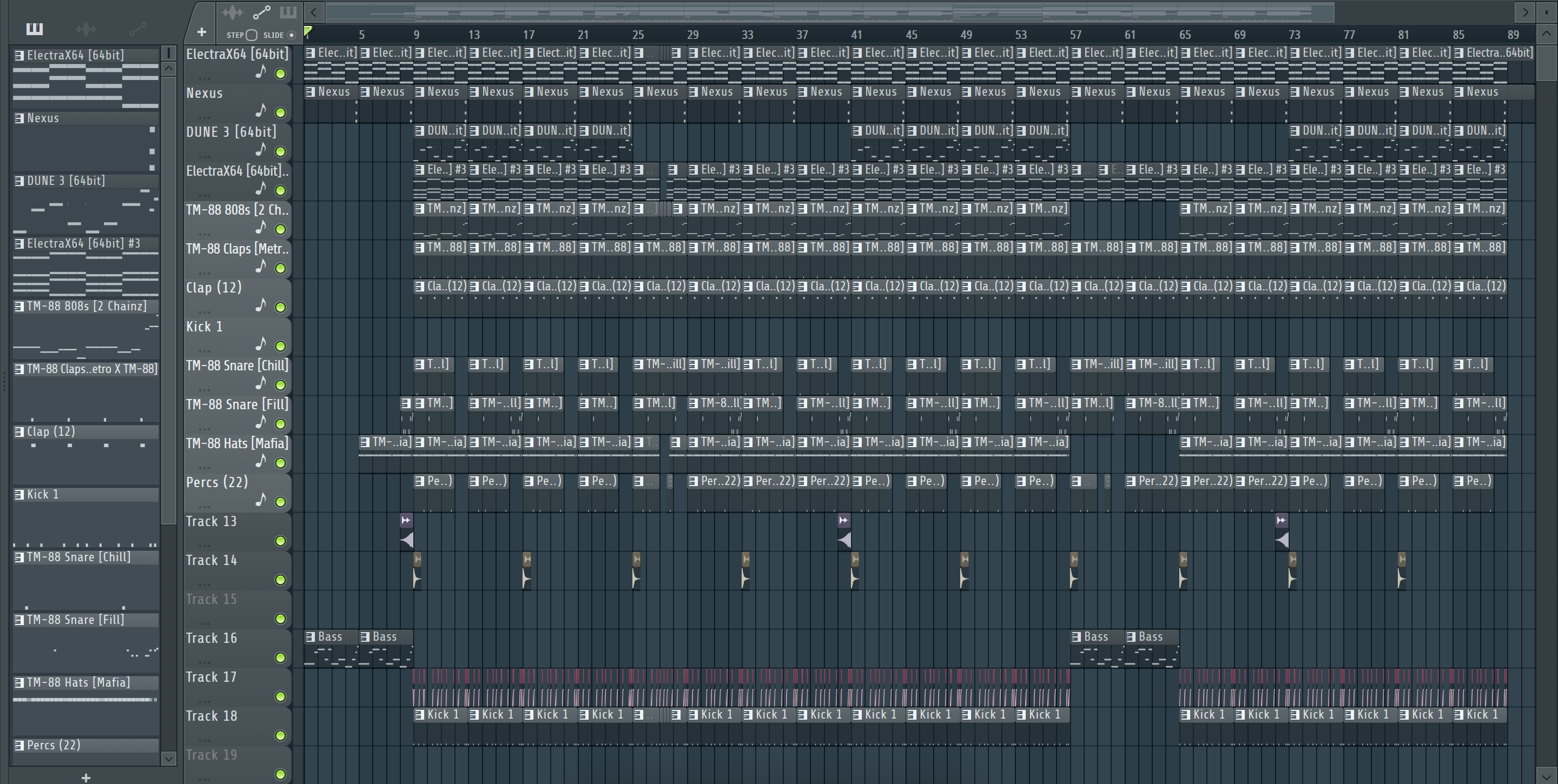
Task: Click the green playhead marker at bar 1
Action: point(308,31)
